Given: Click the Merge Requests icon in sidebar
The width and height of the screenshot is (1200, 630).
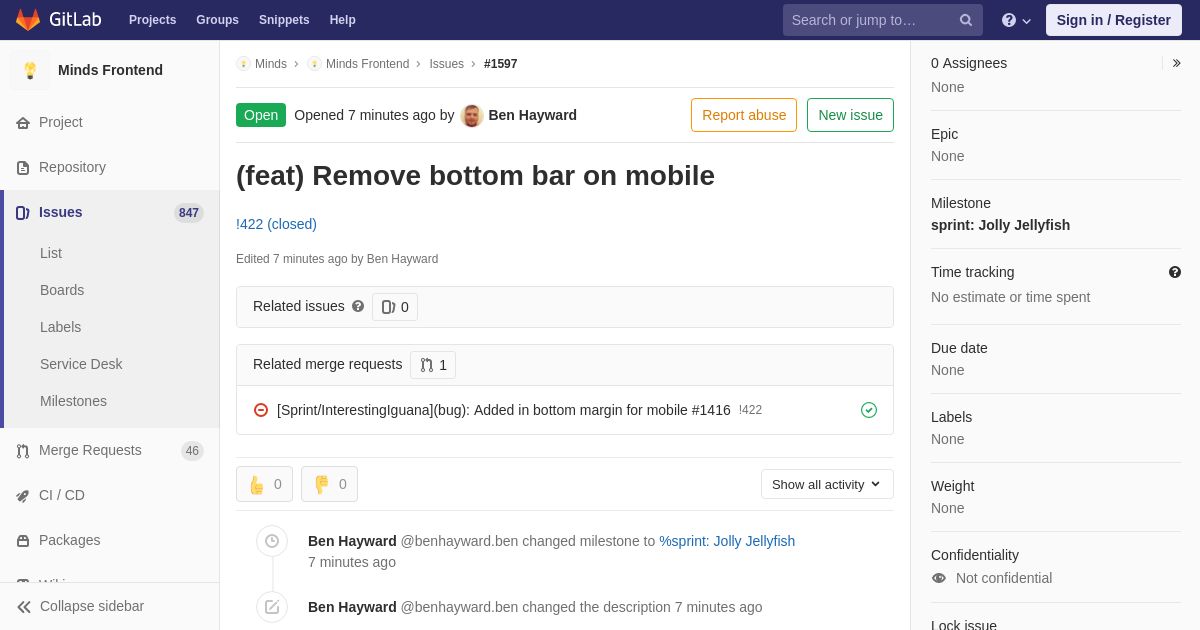Looking at the screenshot, I should (x=23, y=451).
